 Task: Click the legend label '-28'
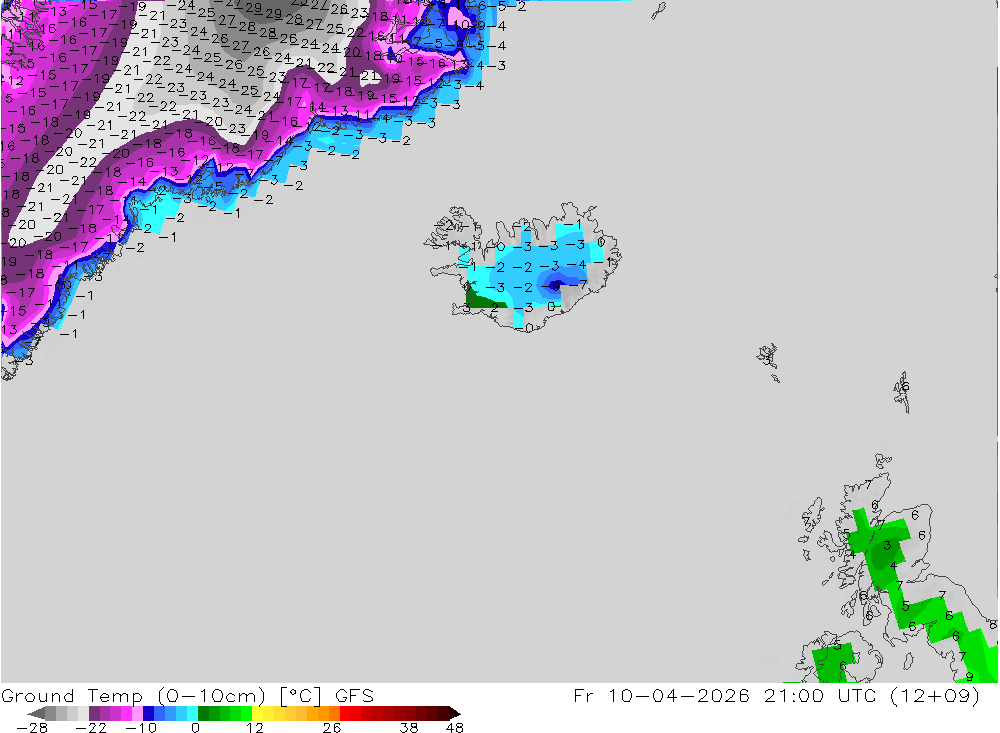[32, 728]
